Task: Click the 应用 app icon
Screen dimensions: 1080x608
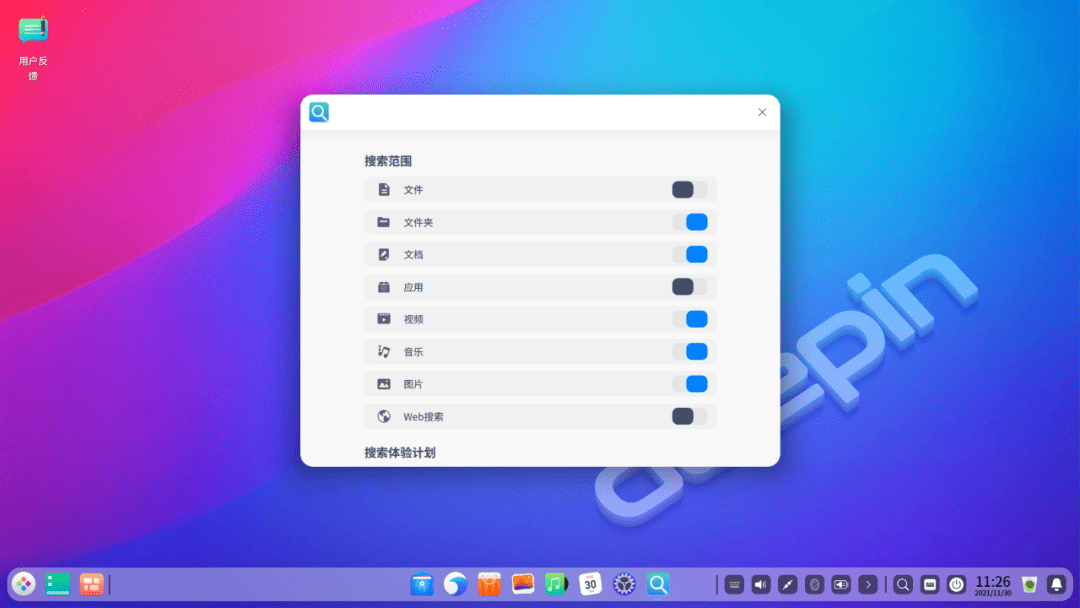Action: [x=384, y=286]
